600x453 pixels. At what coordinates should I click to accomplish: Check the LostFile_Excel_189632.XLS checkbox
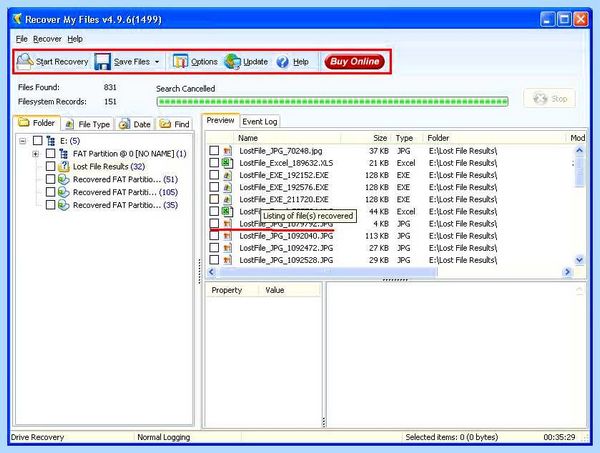pyautogui.click(x=214, y=163)
